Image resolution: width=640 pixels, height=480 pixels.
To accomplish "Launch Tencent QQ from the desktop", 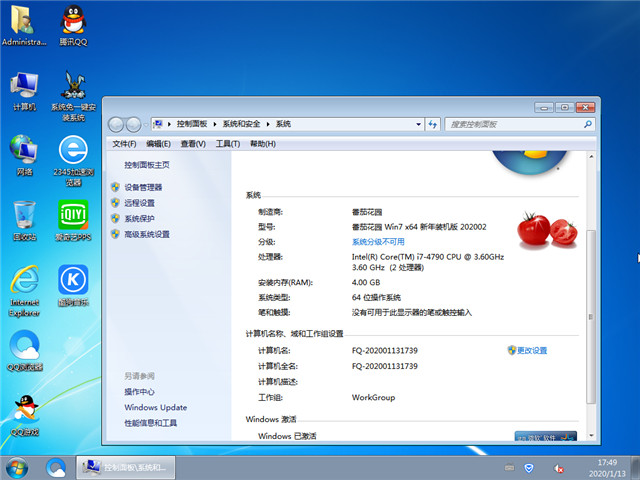I will [x=73, y=25].
